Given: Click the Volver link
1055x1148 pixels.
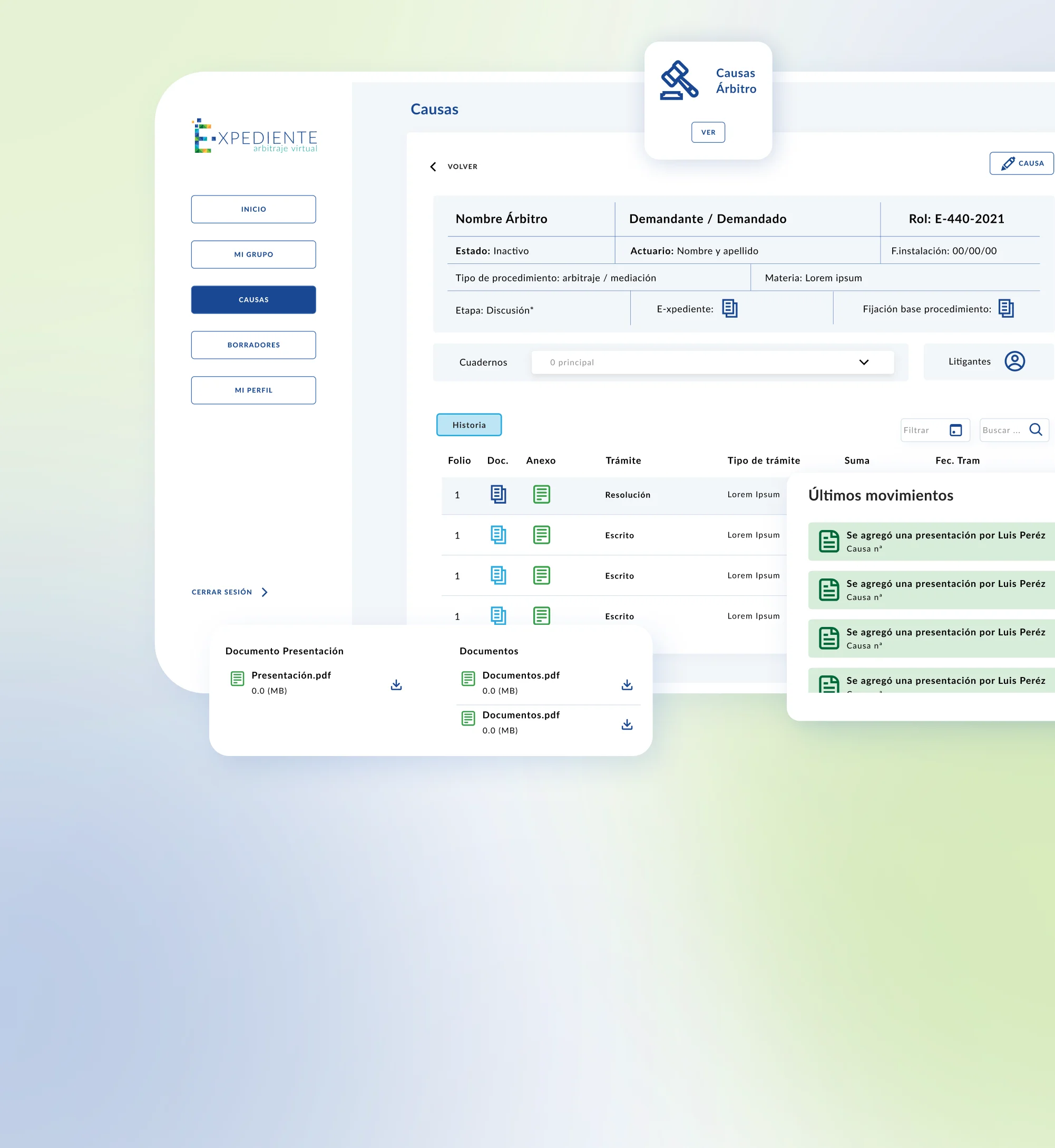Looking at the screenshot, I should pos(463,166).
